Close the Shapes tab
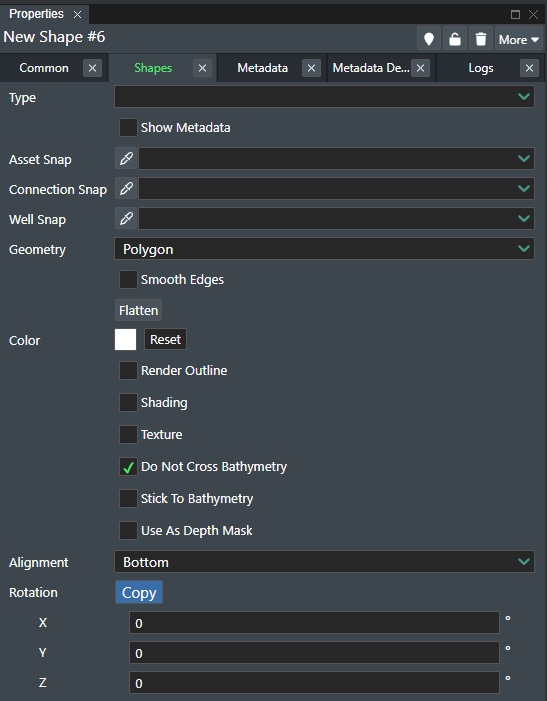The width and height of the screenshot is (547, 701). click(x=202, y=68)
